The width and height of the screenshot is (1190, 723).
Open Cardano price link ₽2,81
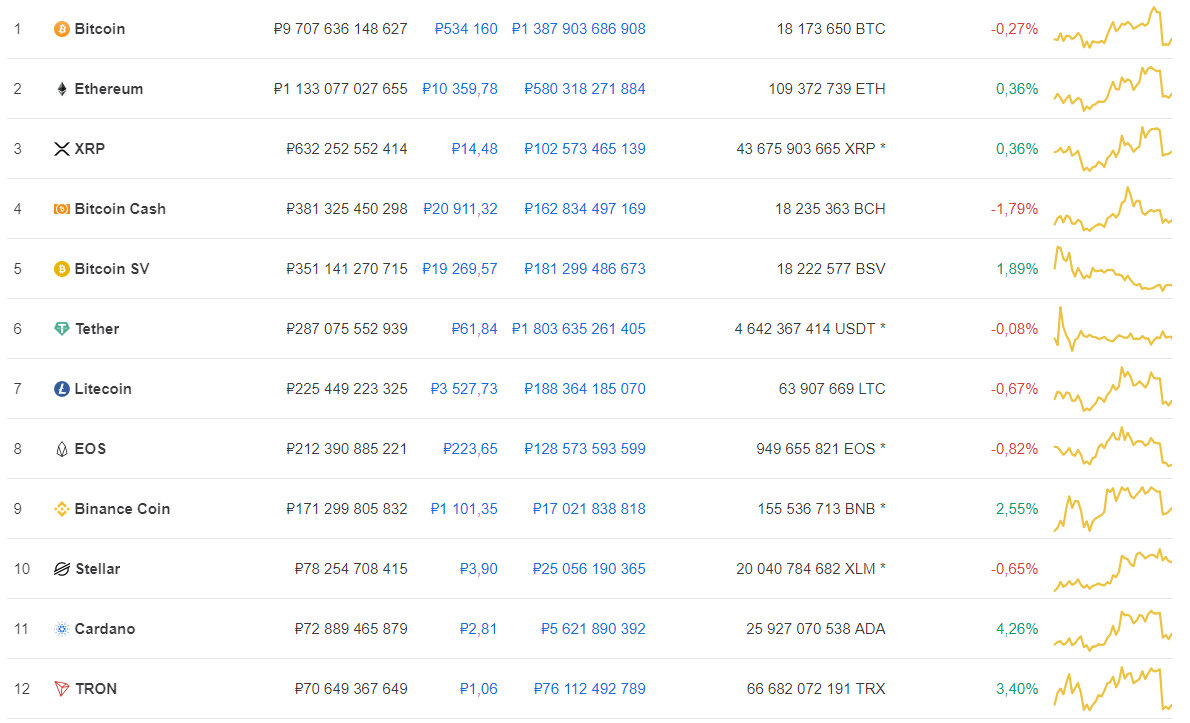click(478, 629)
